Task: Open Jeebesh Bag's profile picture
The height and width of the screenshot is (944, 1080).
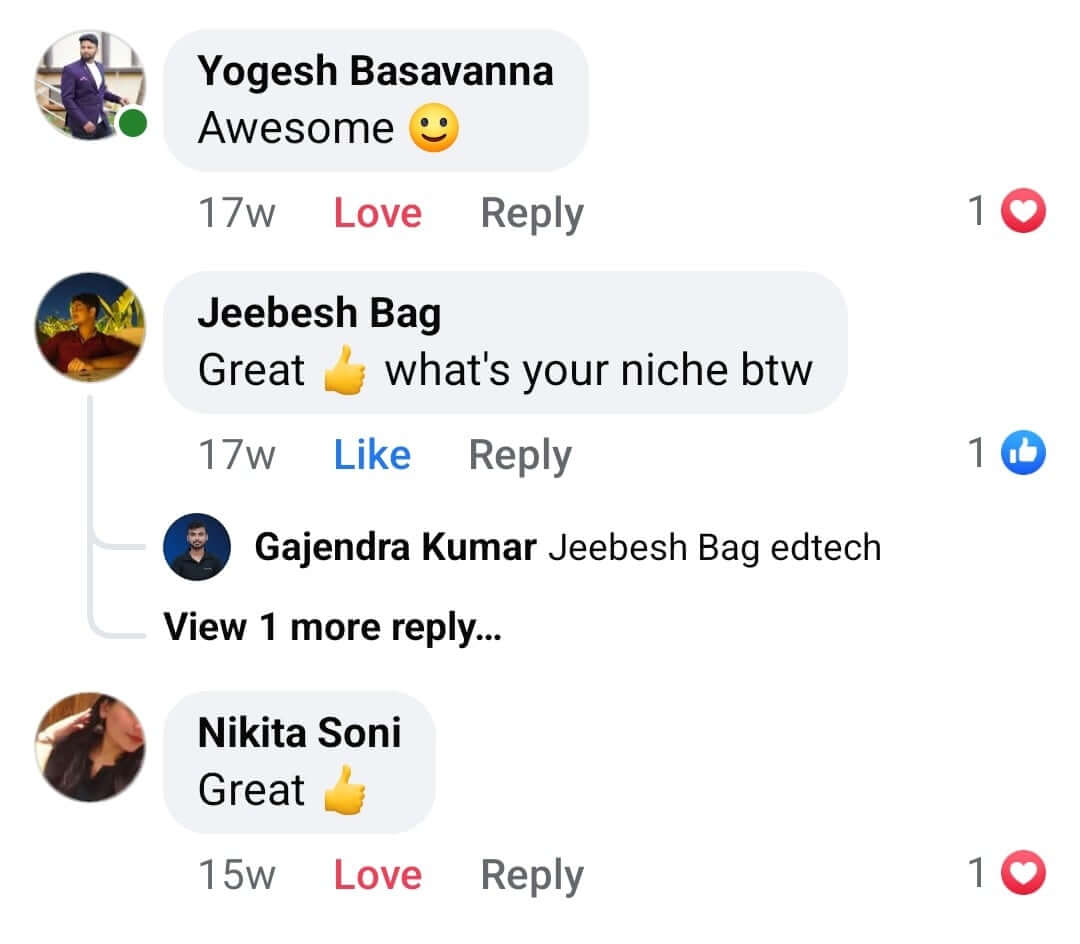Action: (90, 327)
